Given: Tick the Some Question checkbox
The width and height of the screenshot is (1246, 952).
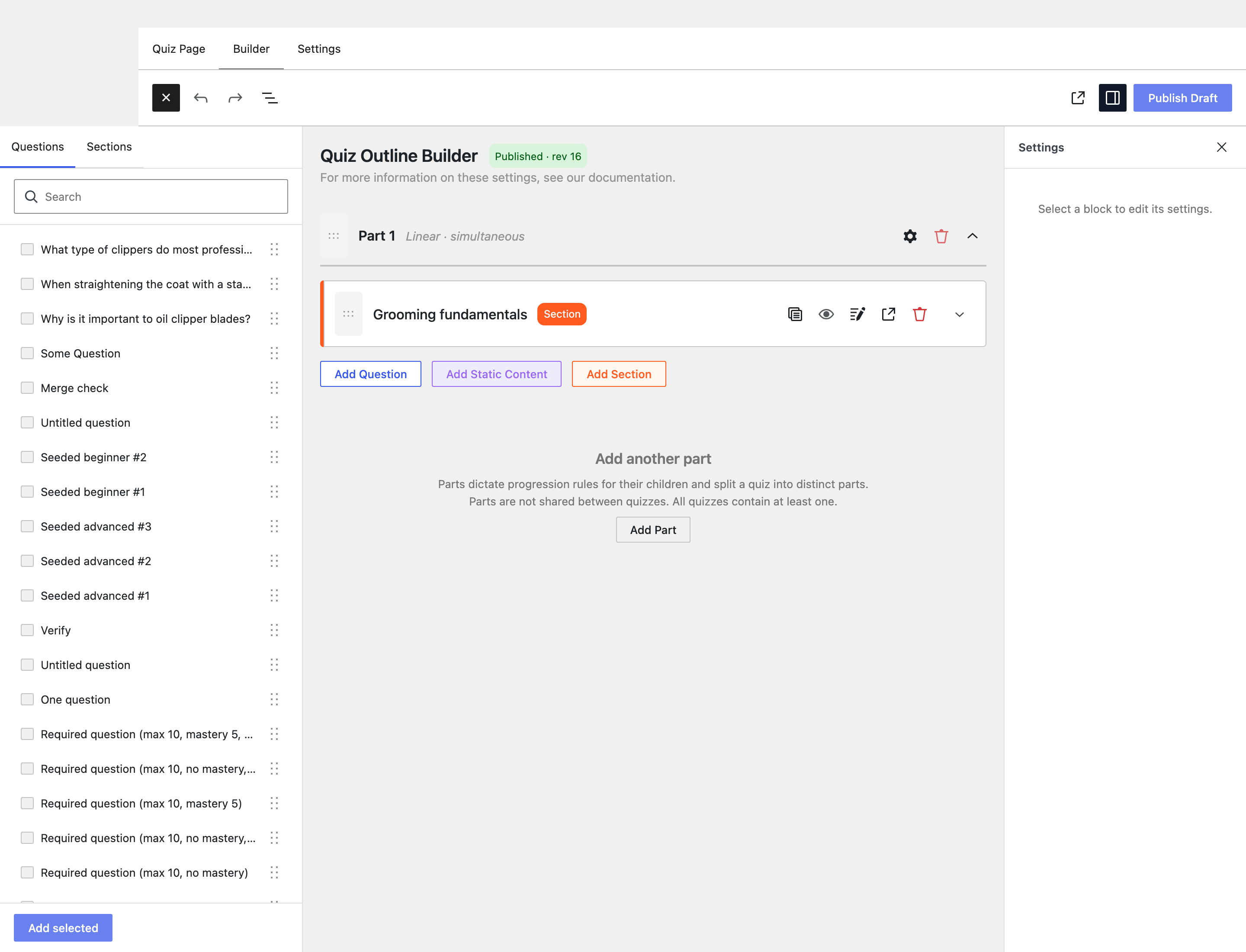Looking at the screenshot, I should click(x=27, y=353).
